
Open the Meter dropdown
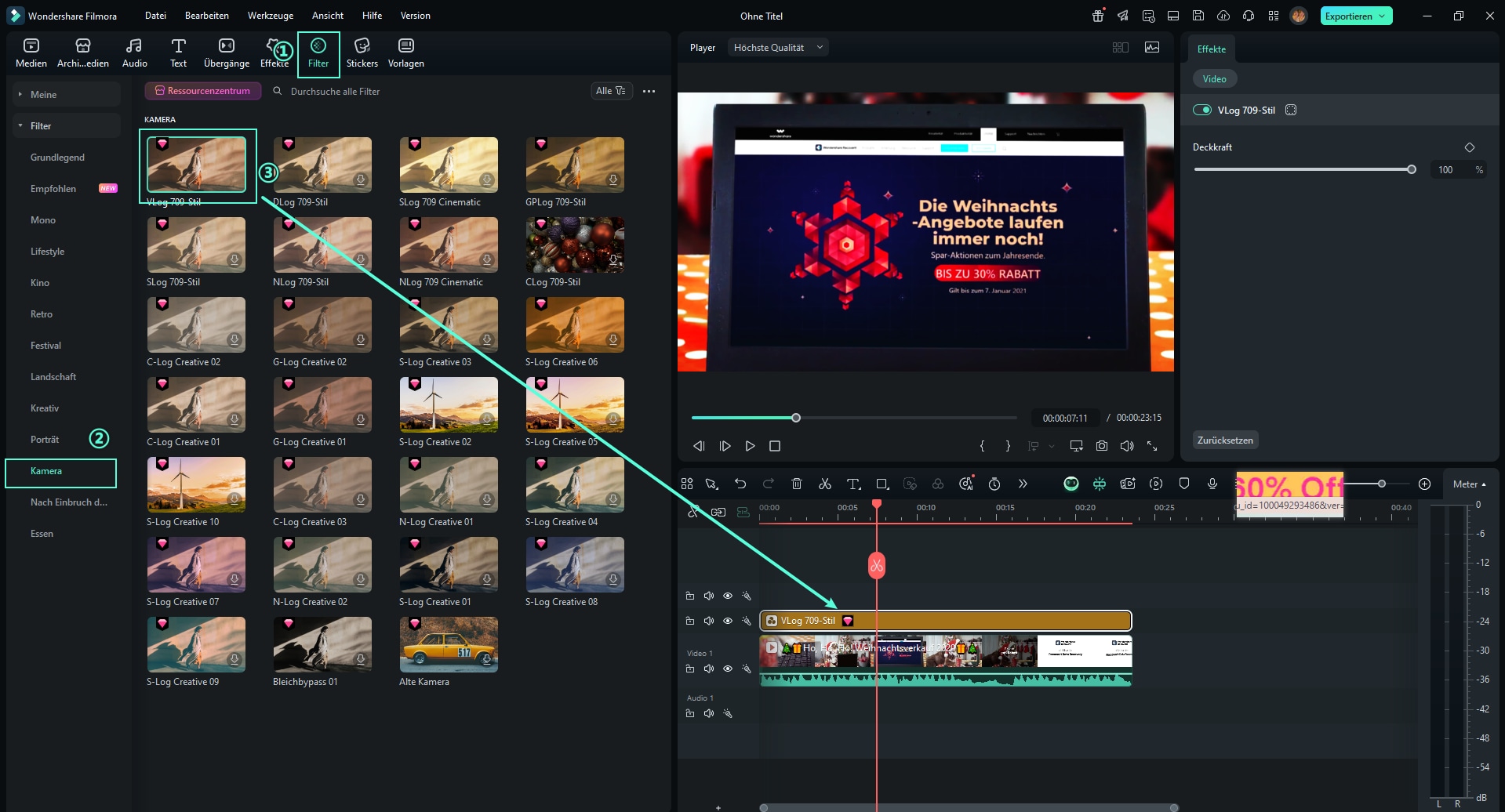(1470, 484)
